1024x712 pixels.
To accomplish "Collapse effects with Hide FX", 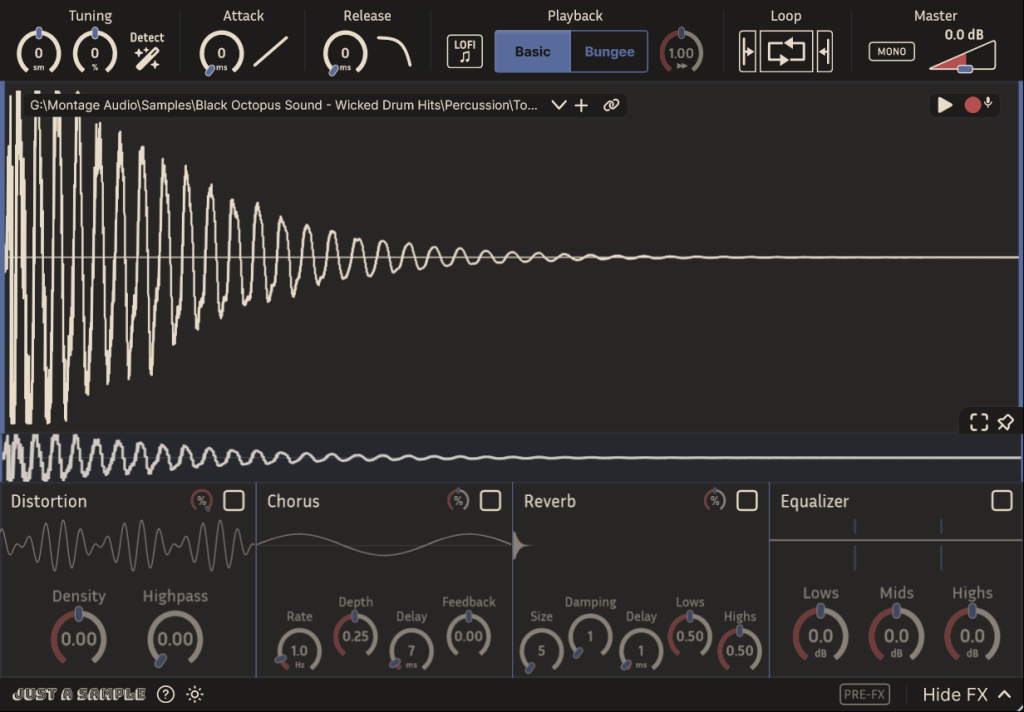I will pyautogui.click(x=967, y=694).
